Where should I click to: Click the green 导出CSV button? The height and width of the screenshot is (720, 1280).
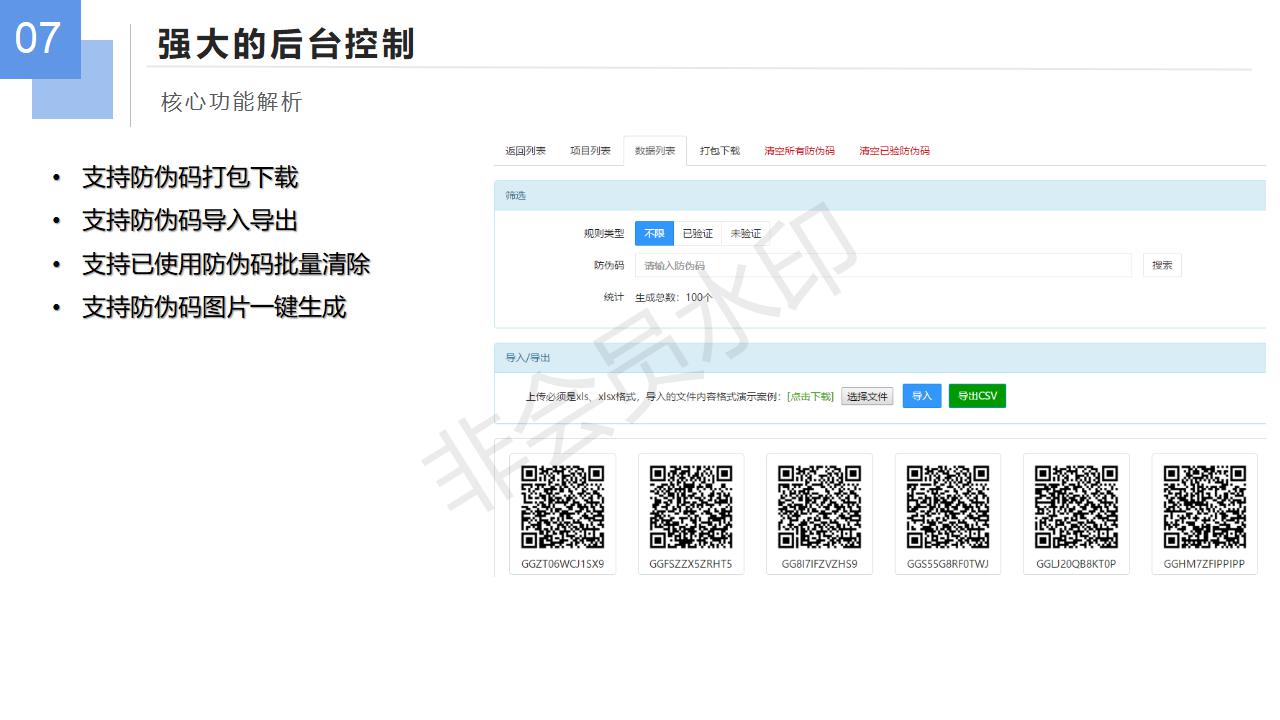pyautogui.click(x=977, y=396)
